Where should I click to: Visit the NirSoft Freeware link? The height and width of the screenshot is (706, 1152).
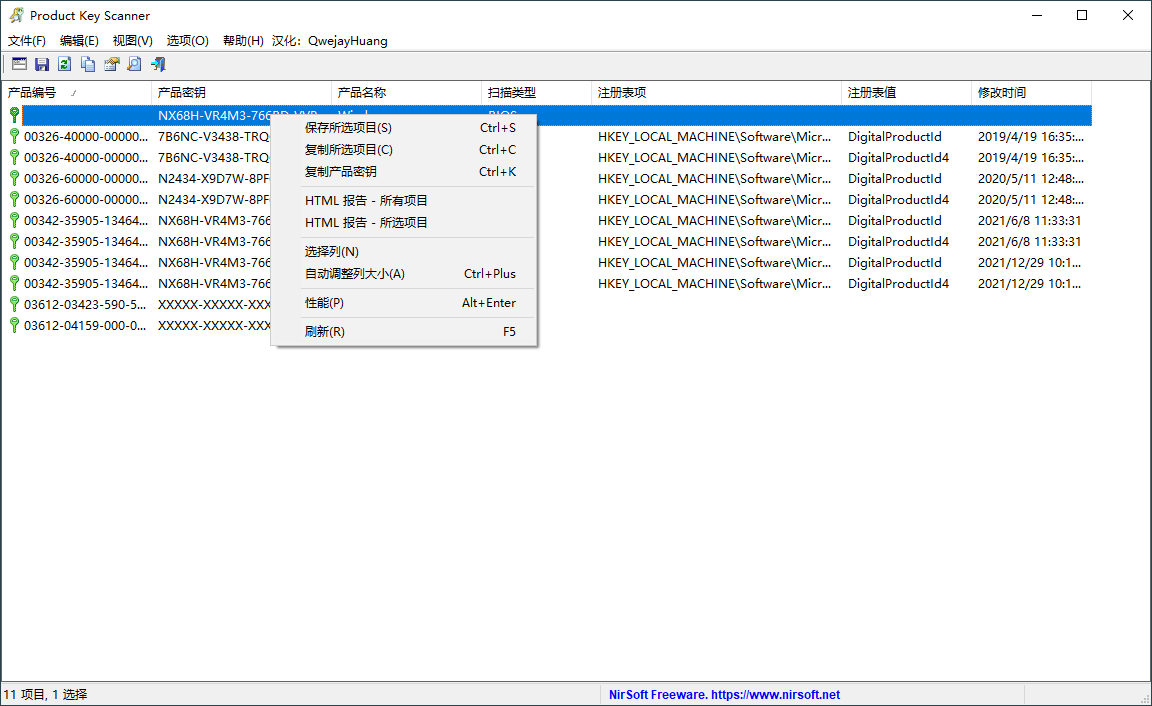click(x=725, y=694)
